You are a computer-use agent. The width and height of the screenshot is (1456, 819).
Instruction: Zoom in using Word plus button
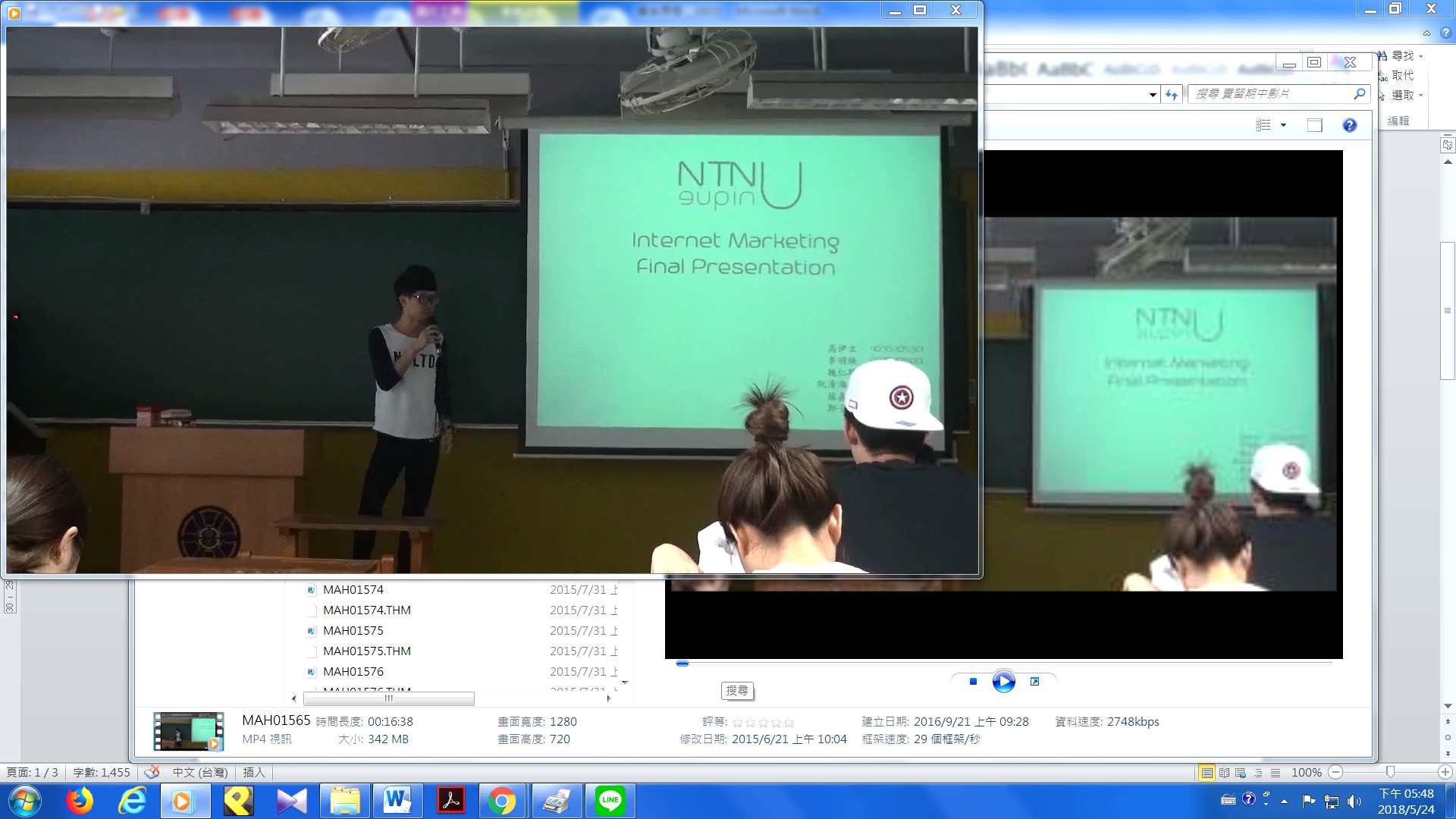pyautogui.click(x=1445, y=772)
